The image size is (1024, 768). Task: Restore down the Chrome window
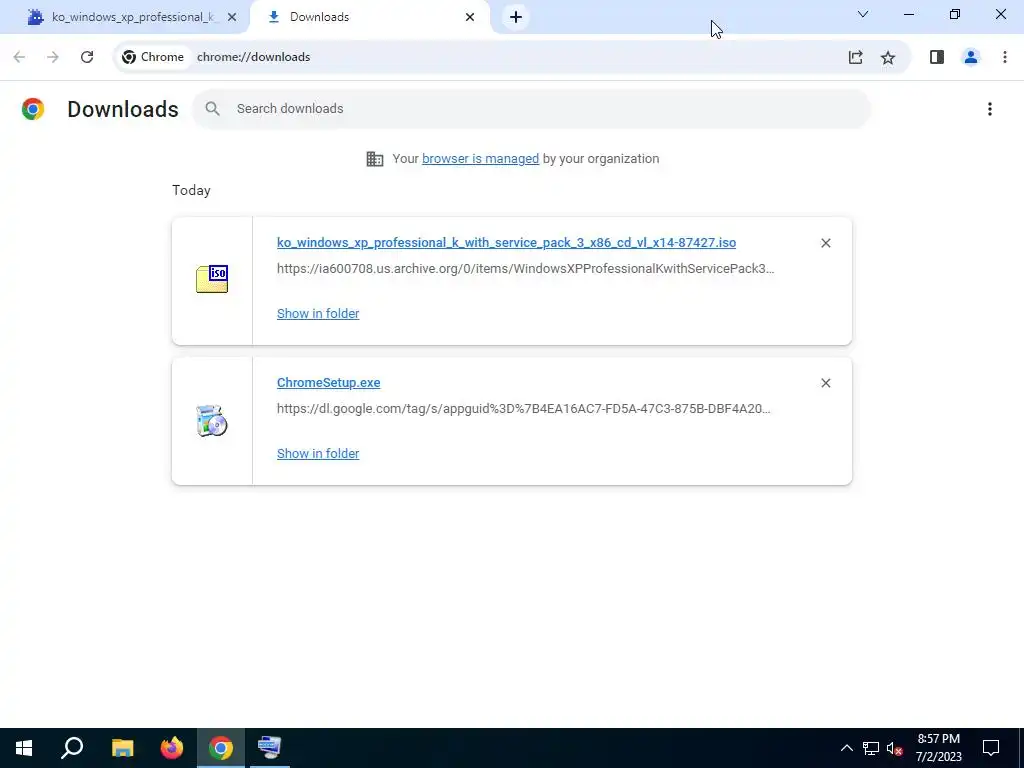955,14
